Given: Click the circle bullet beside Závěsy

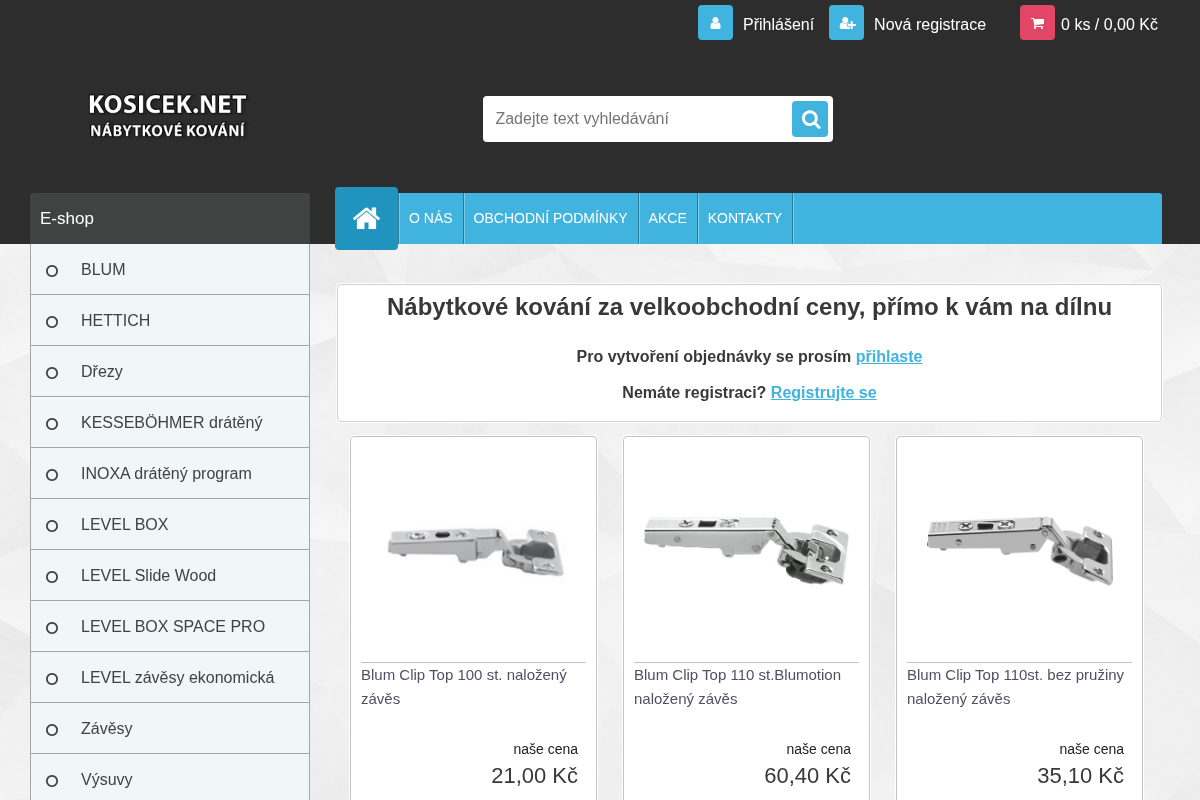Looking at the screenshot, I should coord(52,730).
